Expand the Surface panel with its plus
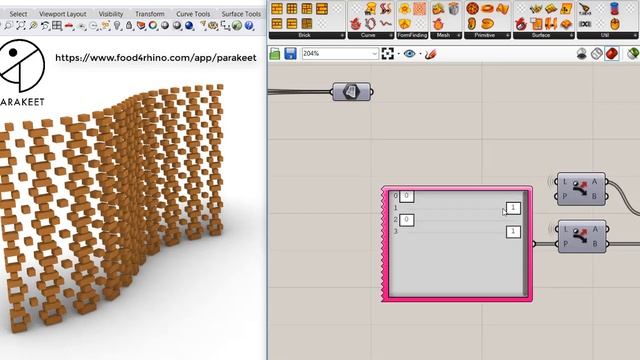This screenshot has height=360, width=640. click(571, 36)
